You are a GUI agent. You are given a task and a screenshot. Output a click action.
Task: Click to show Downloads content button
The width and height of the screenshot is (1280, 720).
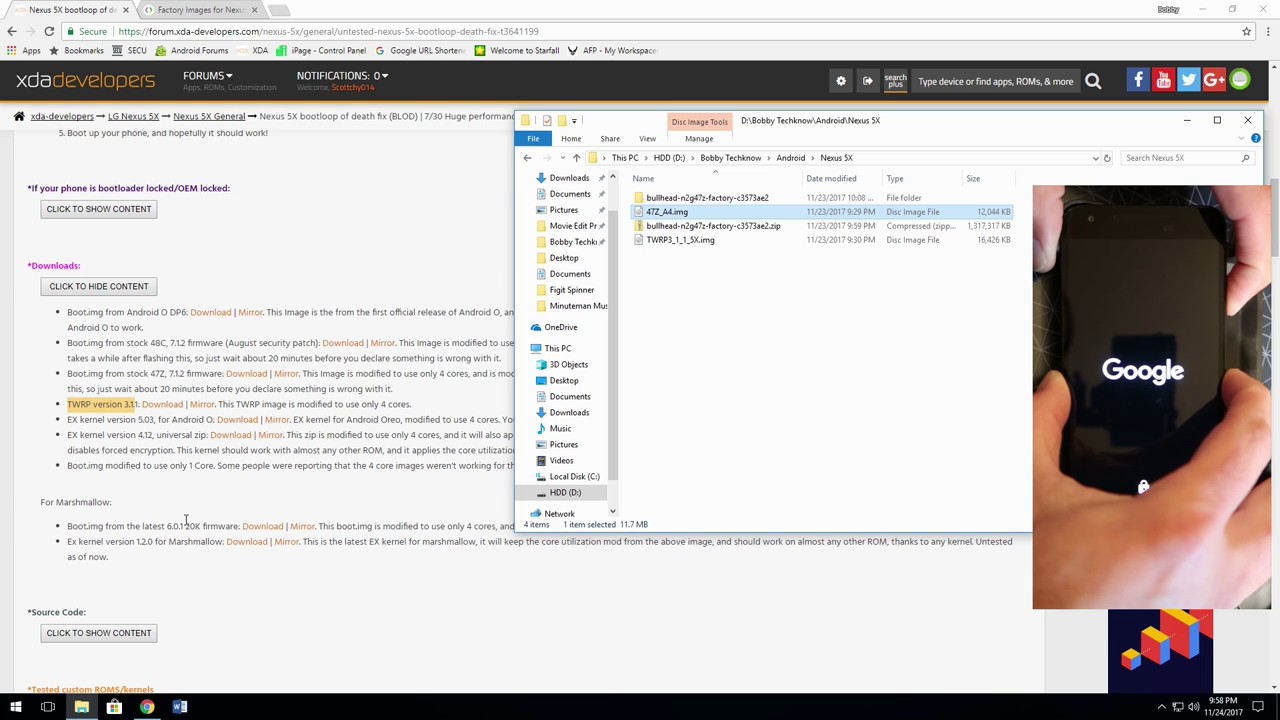click(98, 286)
